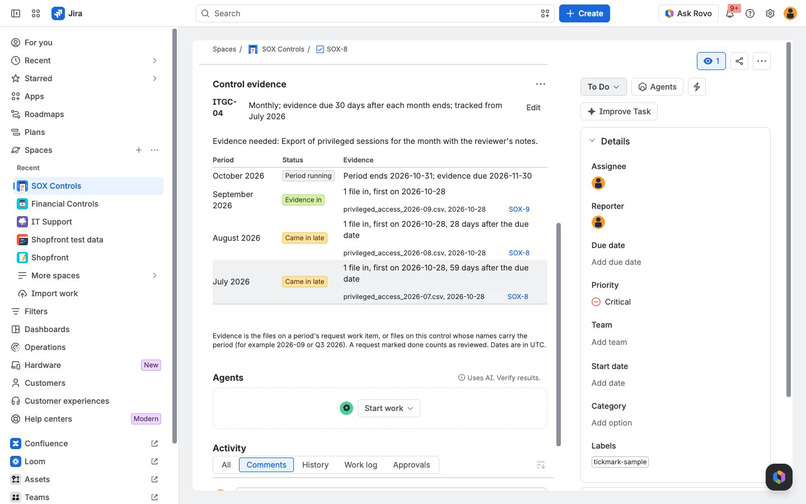Open the Control evidence panel more options
The image size is (806, 504).
540,84
